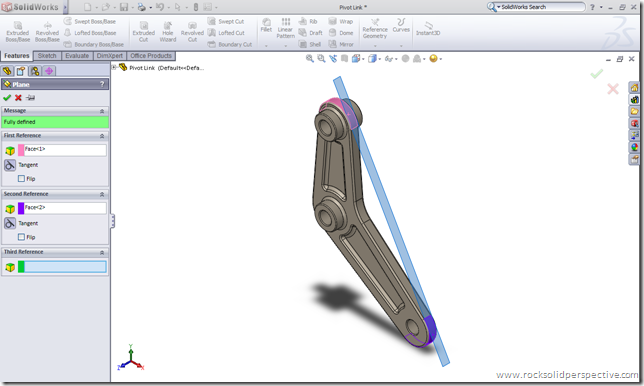644x386 pixels.
Task: Open Fillet dropdown arrow
Action: (266, 46)
